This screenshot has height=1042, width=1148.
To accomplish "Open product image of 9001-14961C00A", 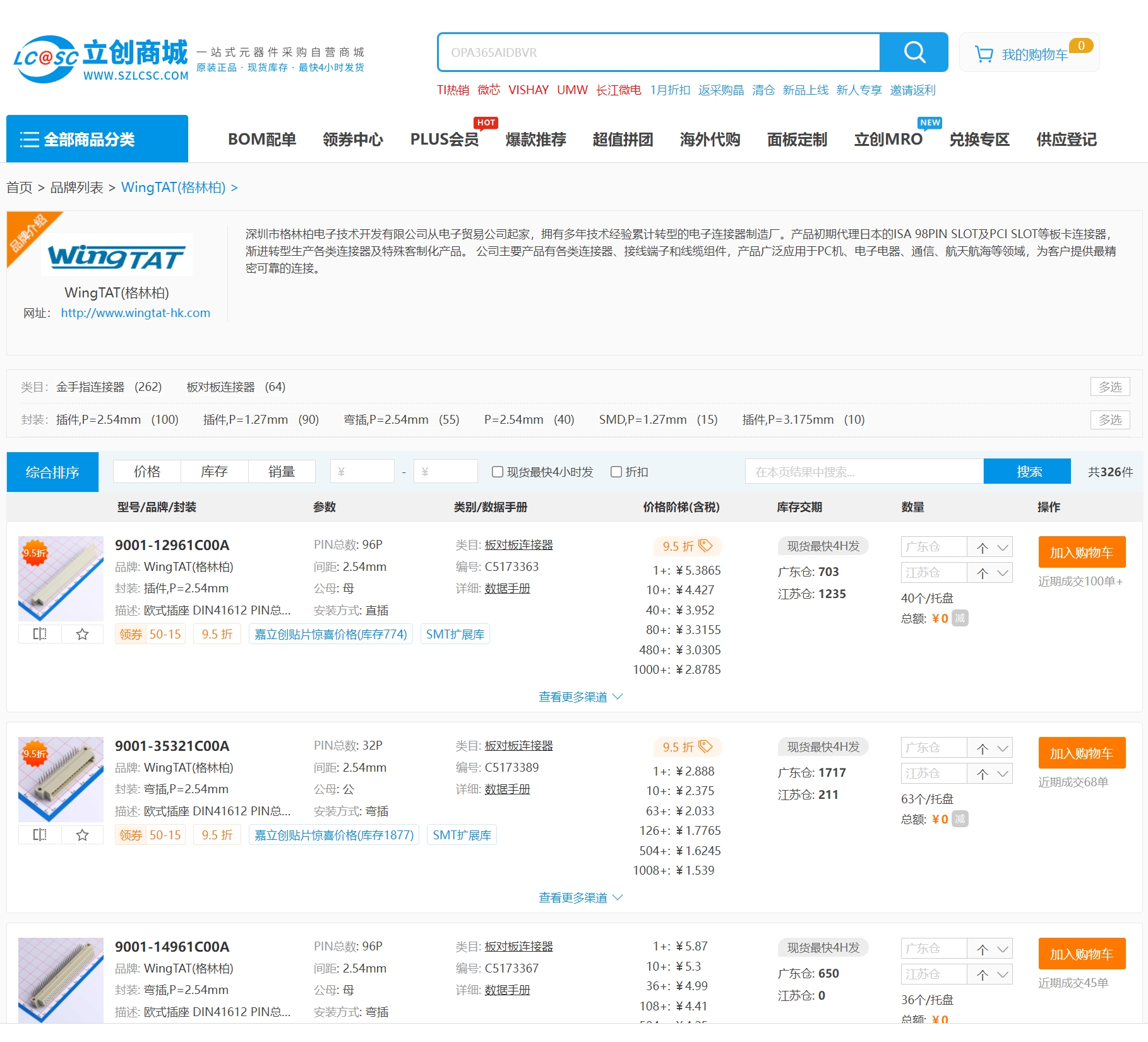I will [x=61, y=980].
